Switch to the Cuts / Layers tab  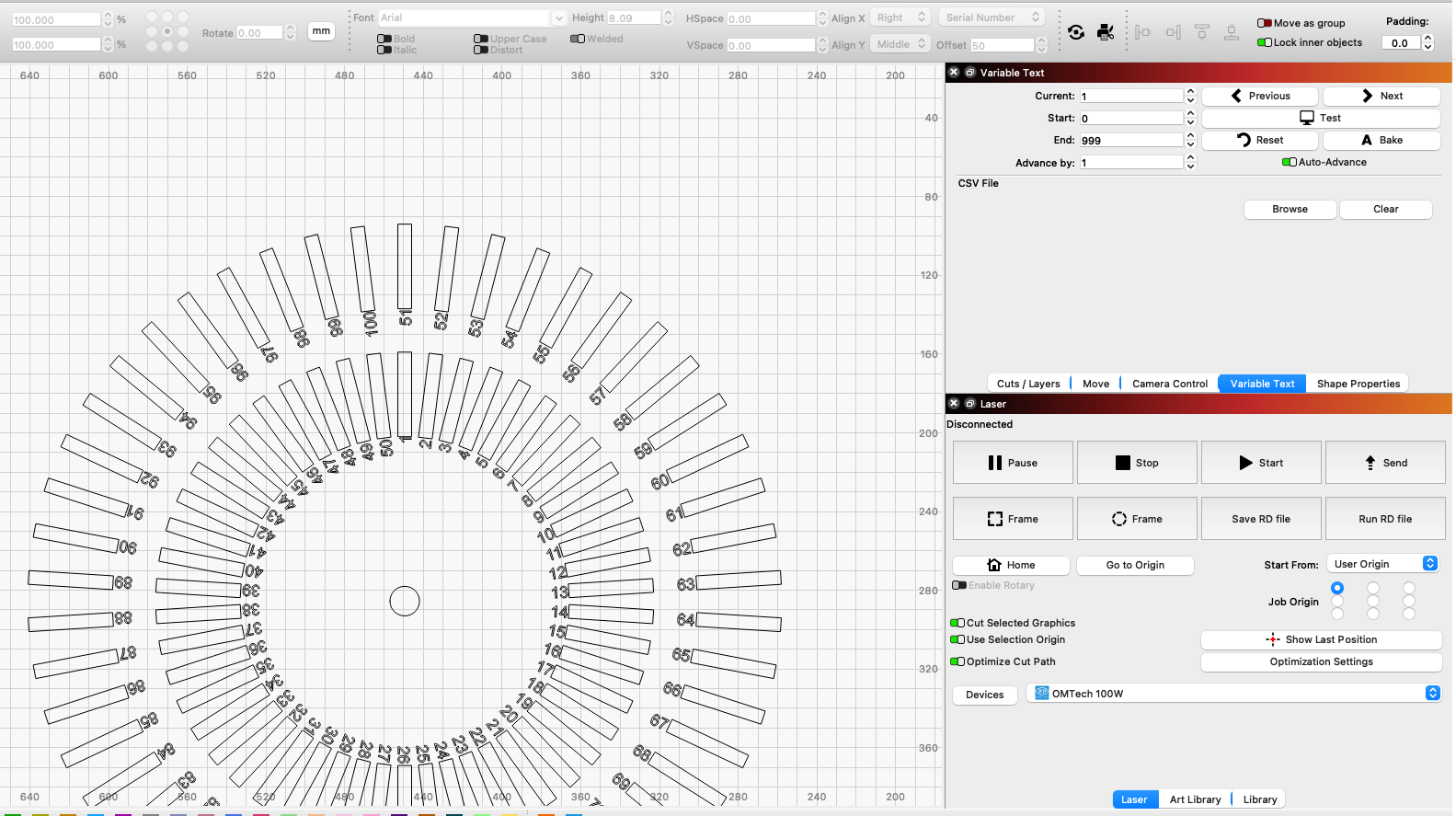click(x=1028, y=384)
